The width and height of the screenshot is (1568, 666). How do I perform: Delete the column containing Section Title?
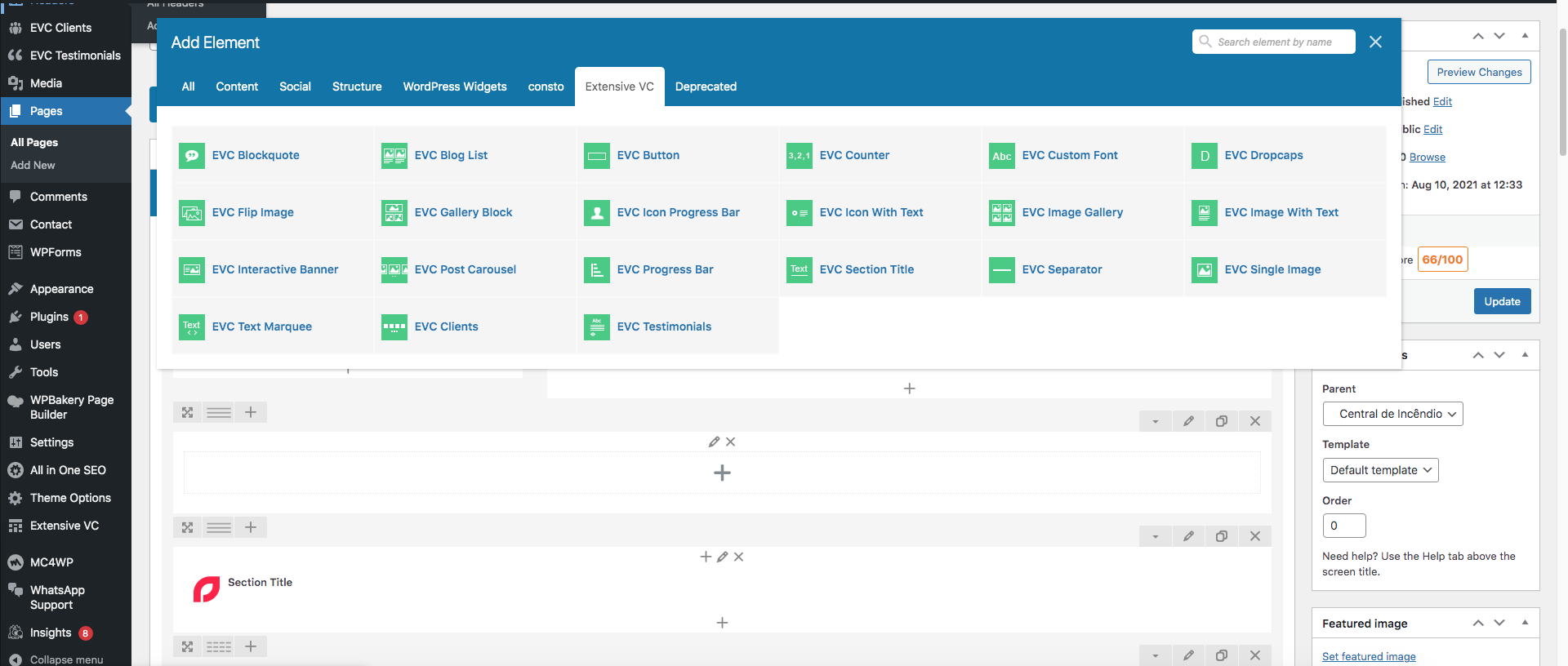pos(738,557)
